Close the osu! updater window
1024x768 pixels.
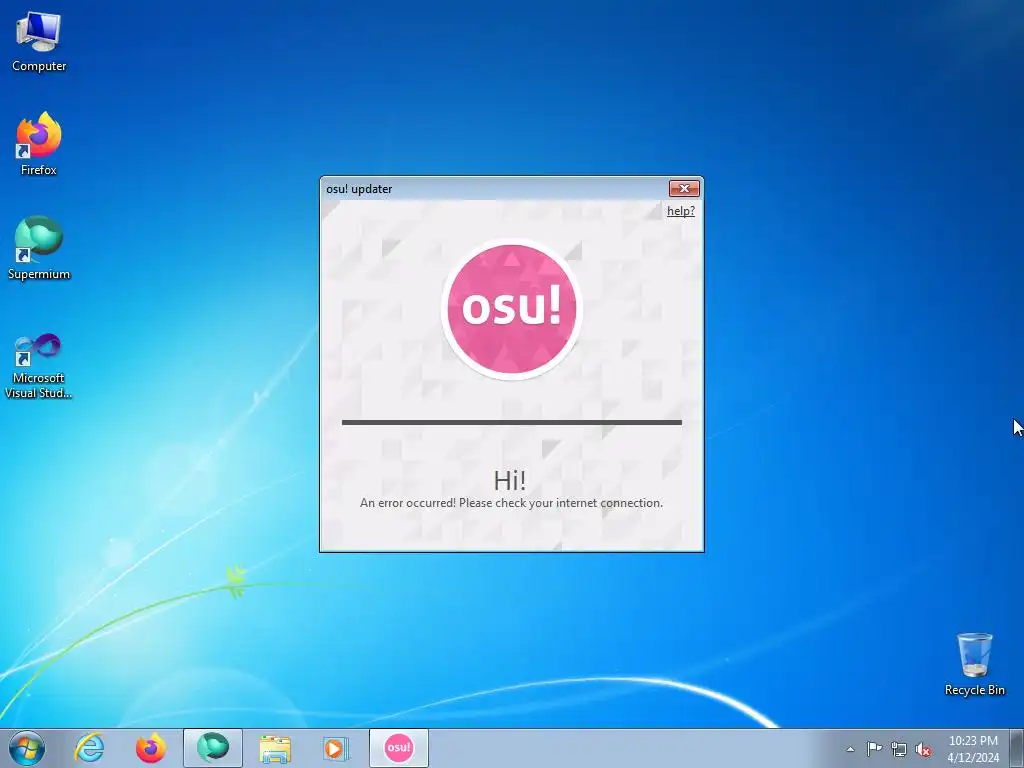pos(684,189)
